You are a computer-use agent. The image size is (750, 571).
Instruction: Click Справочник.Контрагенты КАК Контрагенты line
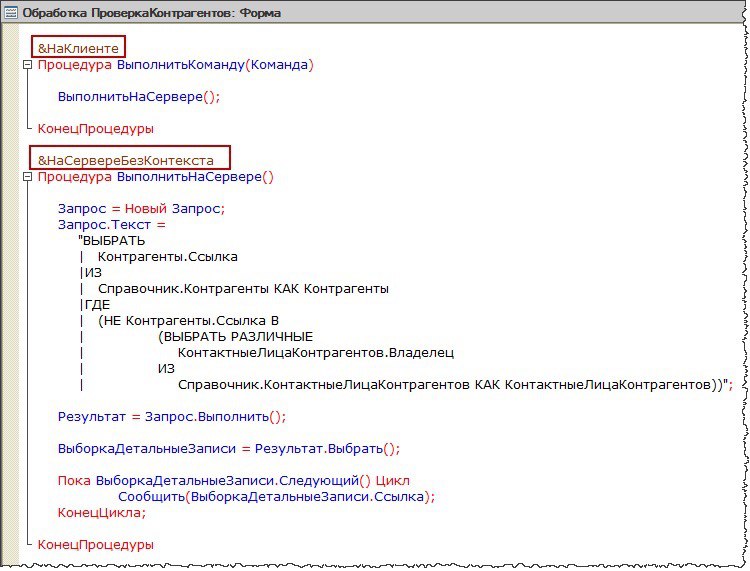click(243, 289)
